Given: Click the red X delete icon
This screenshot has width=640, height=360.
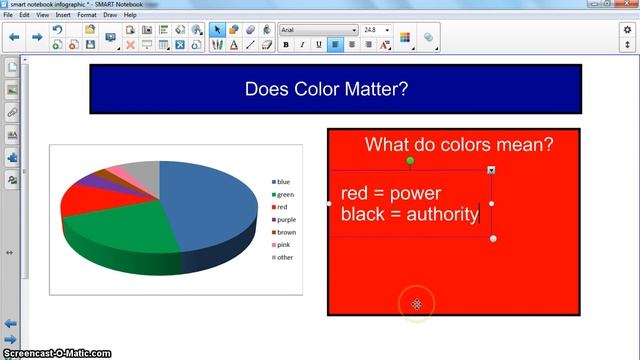Looking at the screenshot, I should pyautogui.click(x=131, y=44).
